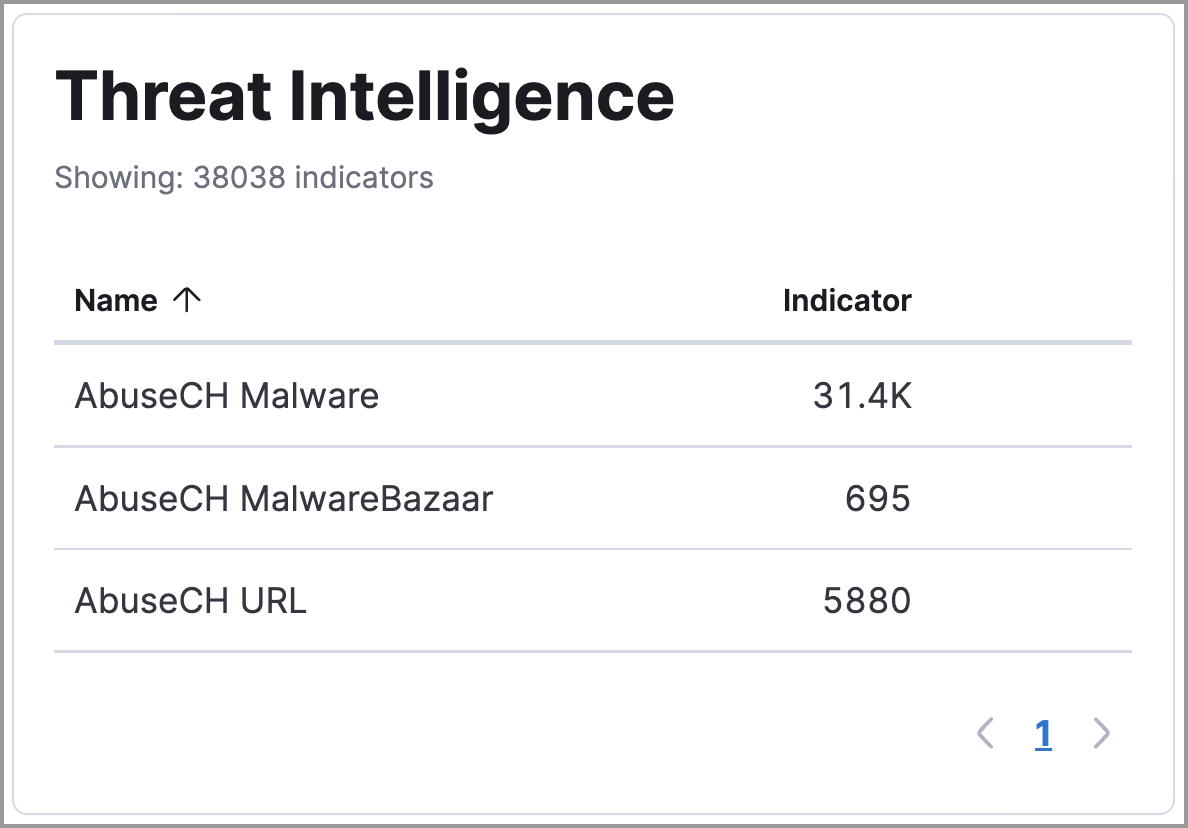Click the next page chevron
Viewport: 1188px width, 828px height.
(x=1101, y=733)
